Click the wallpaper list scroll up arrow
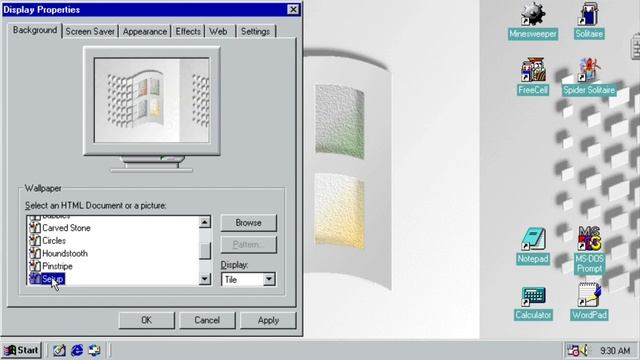Image resolution: width=640 pixels, height=360 pixels. coord(205,222)
